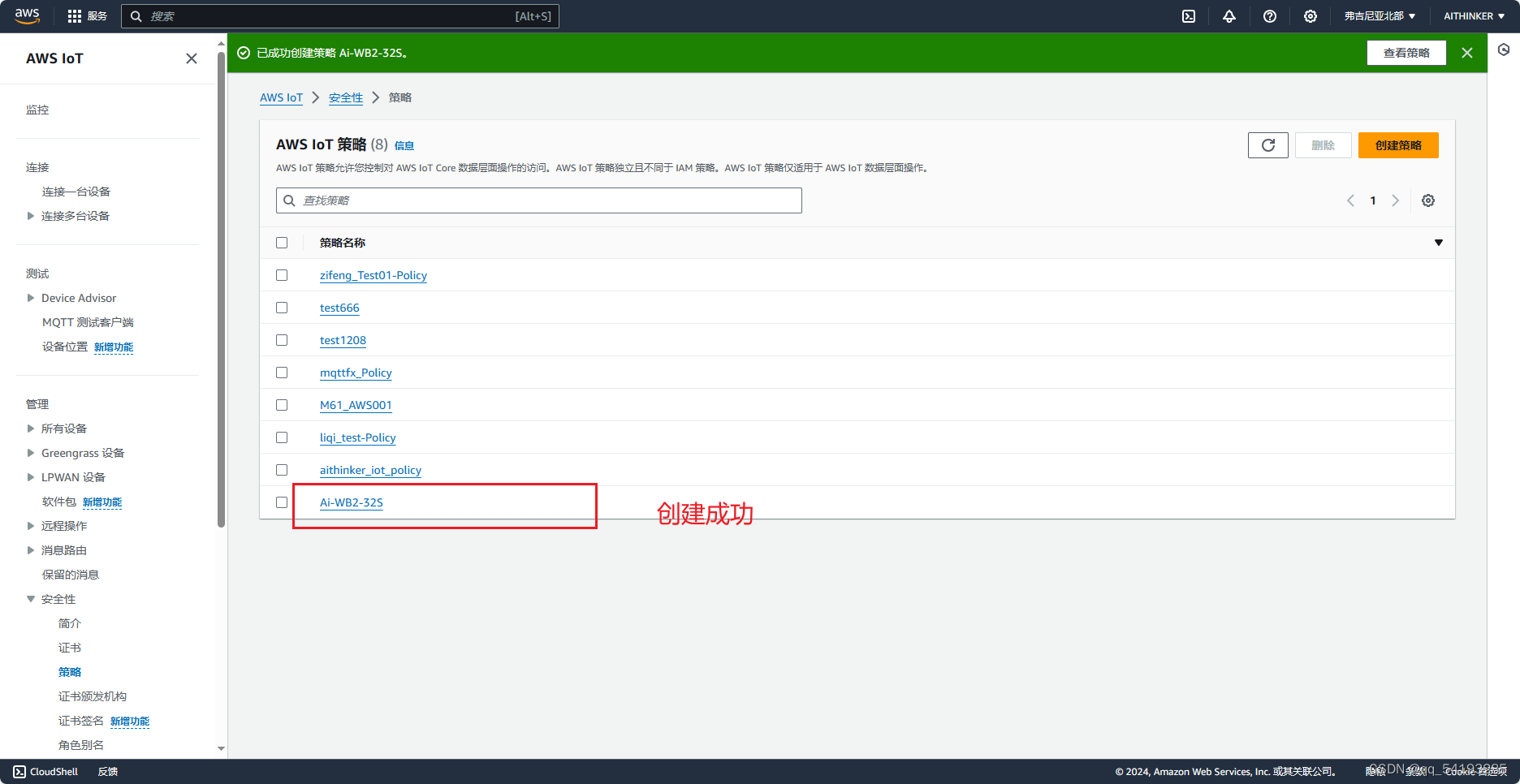The height and width of the screenshot is (784, 1520).
Task: Close the AWS IoT sidebar
Action: [192, 58]
